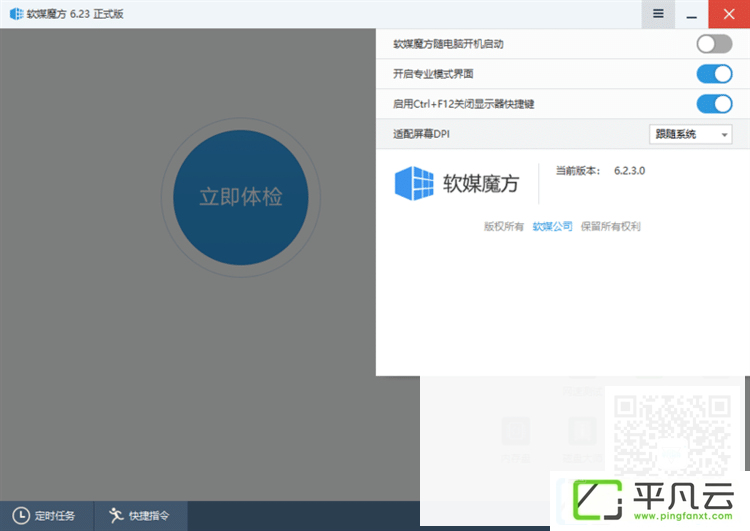This screenshot has width=750, height=531.
Task: Open the 软媒公司 link
Action: (552, 226)
